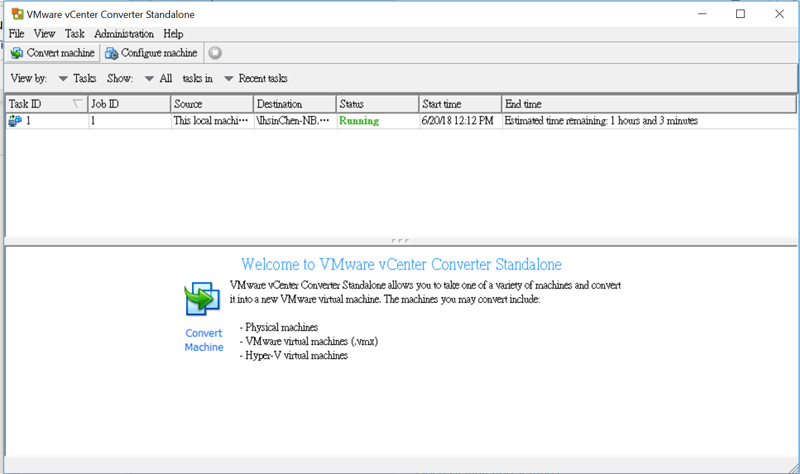Select the 'This local machi…' source cell
This screenshot has height=474, width=800.
click(212, 121)
